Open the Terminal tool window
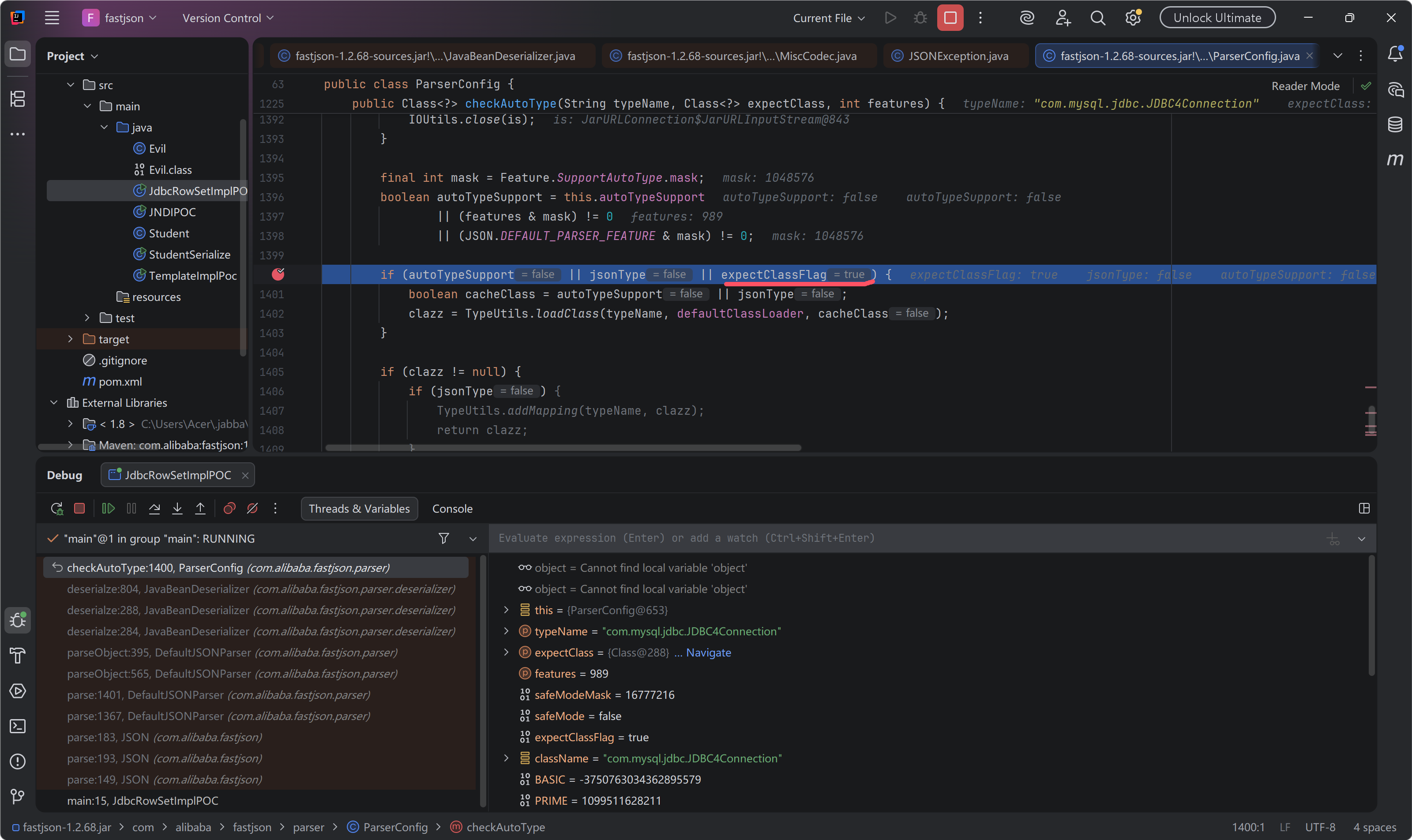Screen dimensions: 1412x840 pyautogui.click(x=18, y=726)
